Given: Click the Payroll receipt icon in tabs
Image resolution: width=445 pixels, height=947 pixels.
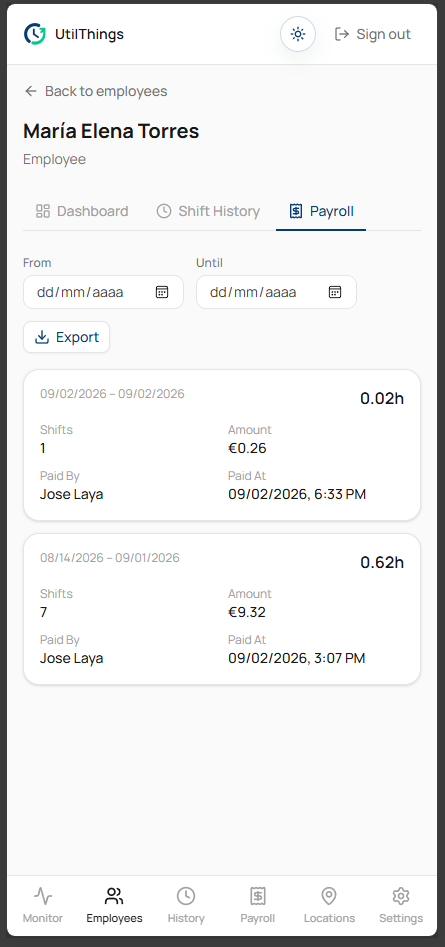Looking at the screenshot, I should [295, 211].
